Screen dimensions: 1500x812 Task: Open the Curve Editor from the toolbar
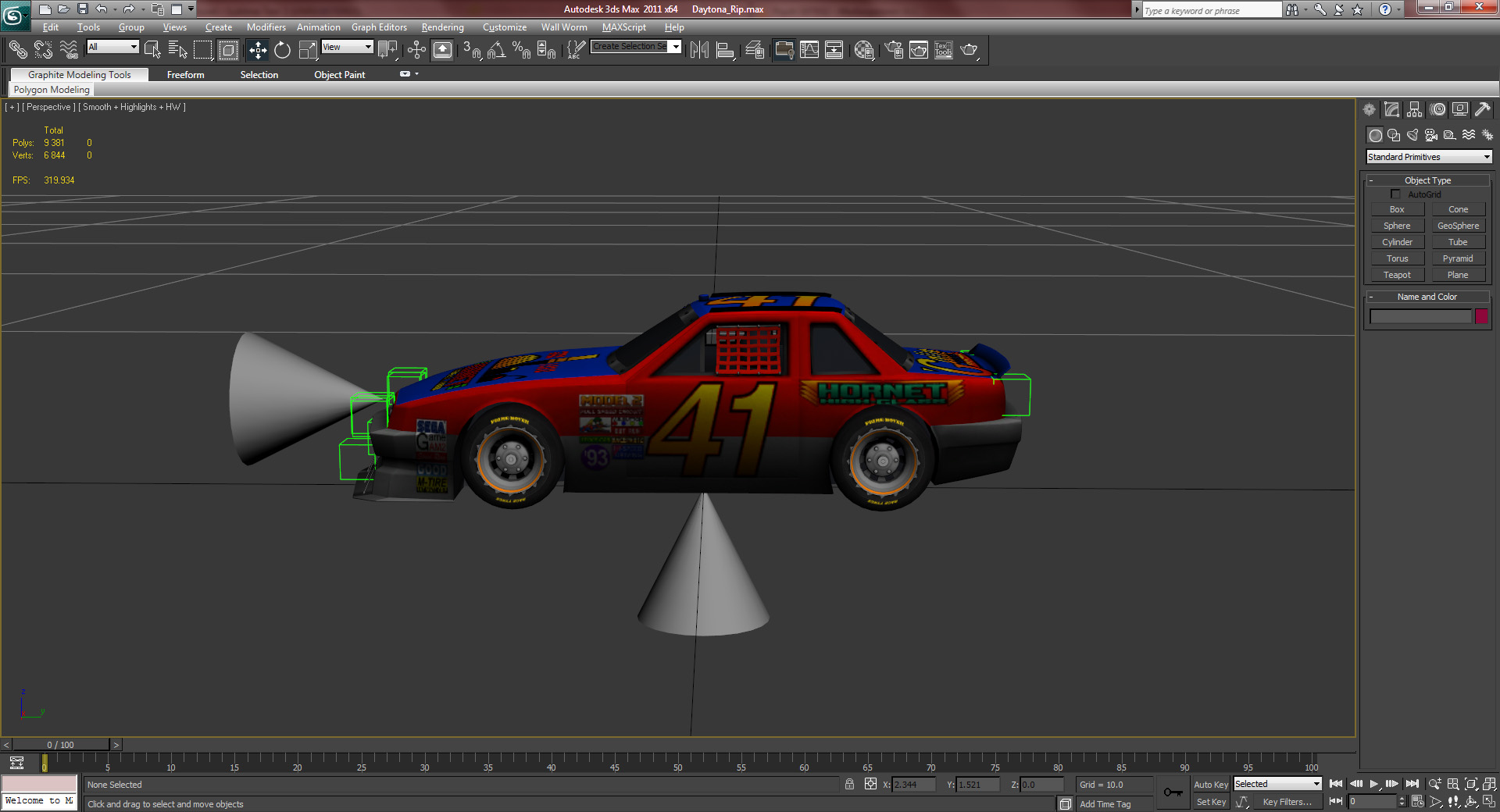809,50
